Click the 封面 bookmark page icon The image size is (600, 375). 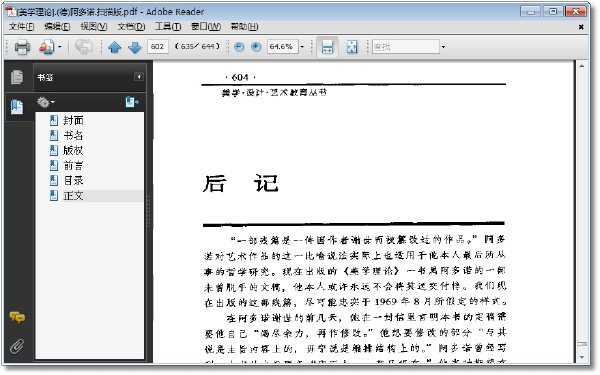point(54,121)
